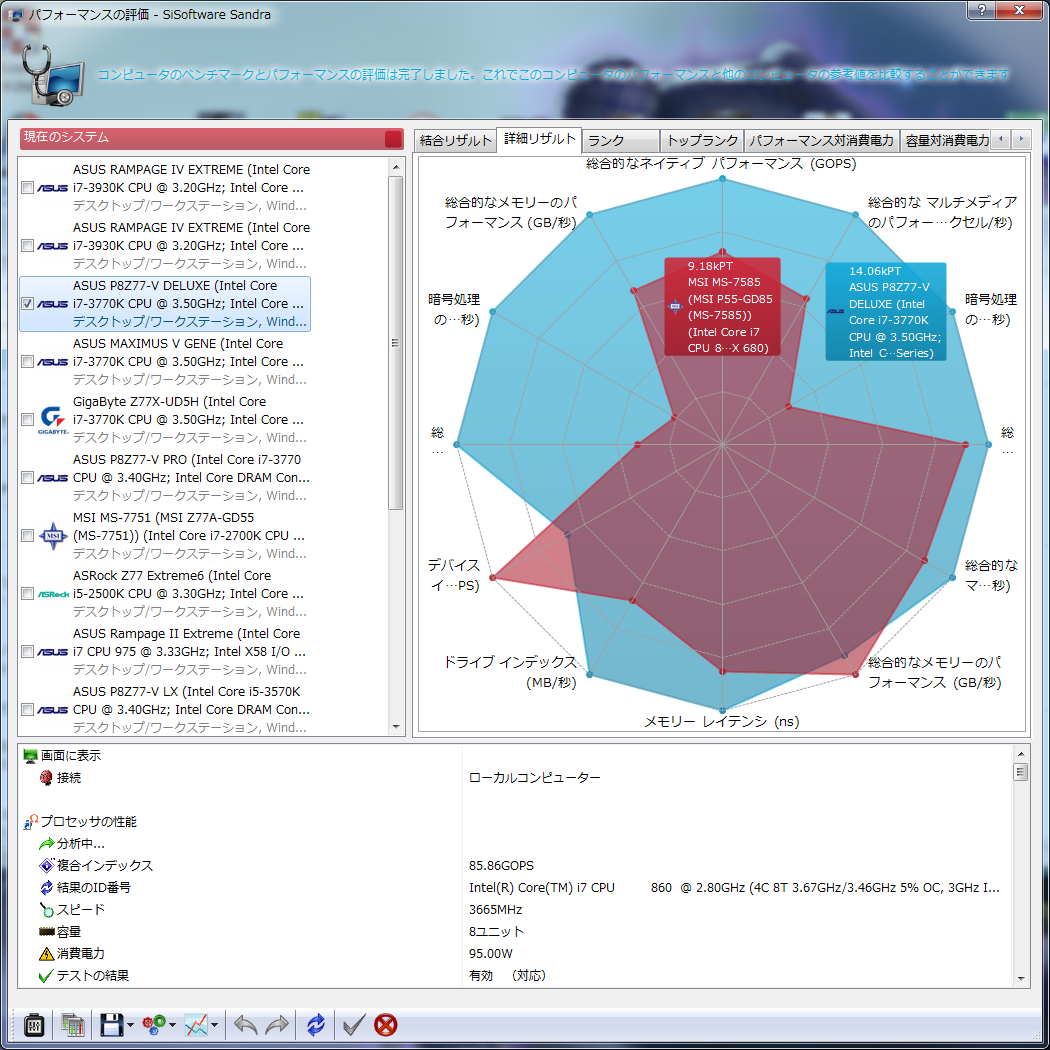Viewport: 1050px width, 1050px height.
Task: Click the 95.00W power value
Action: point(491,954)
